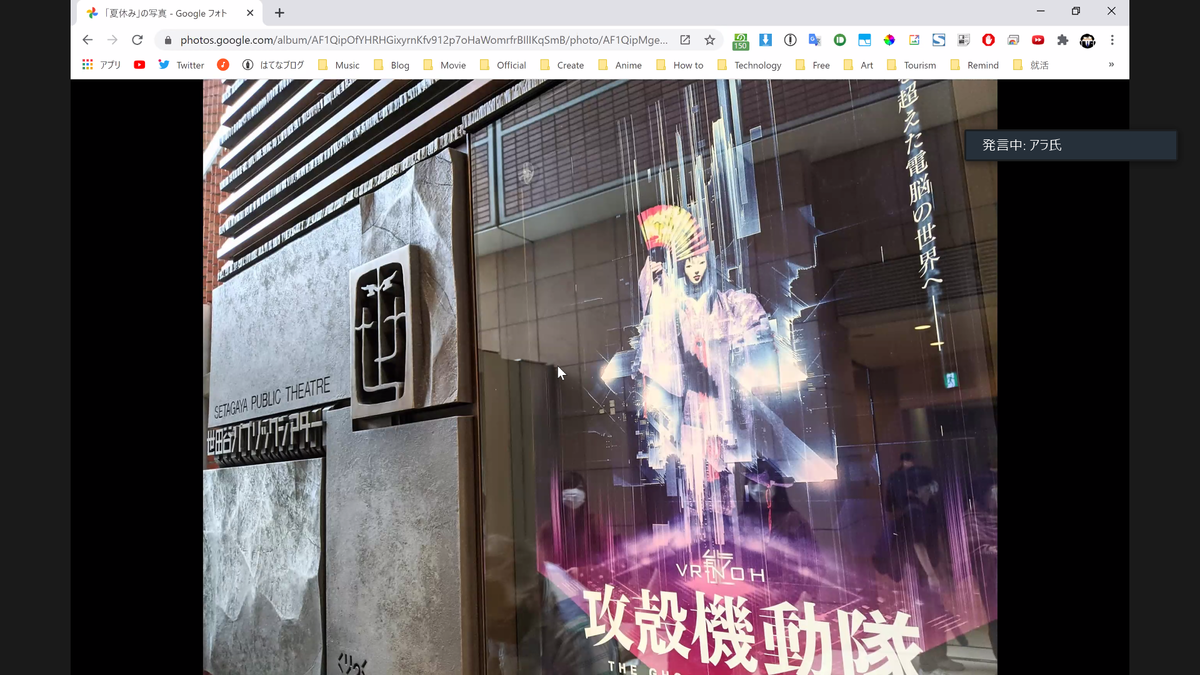The image size is (1200, 675).
Task: Click the open-in-app icon in address bar
Action: pos(685,40)
